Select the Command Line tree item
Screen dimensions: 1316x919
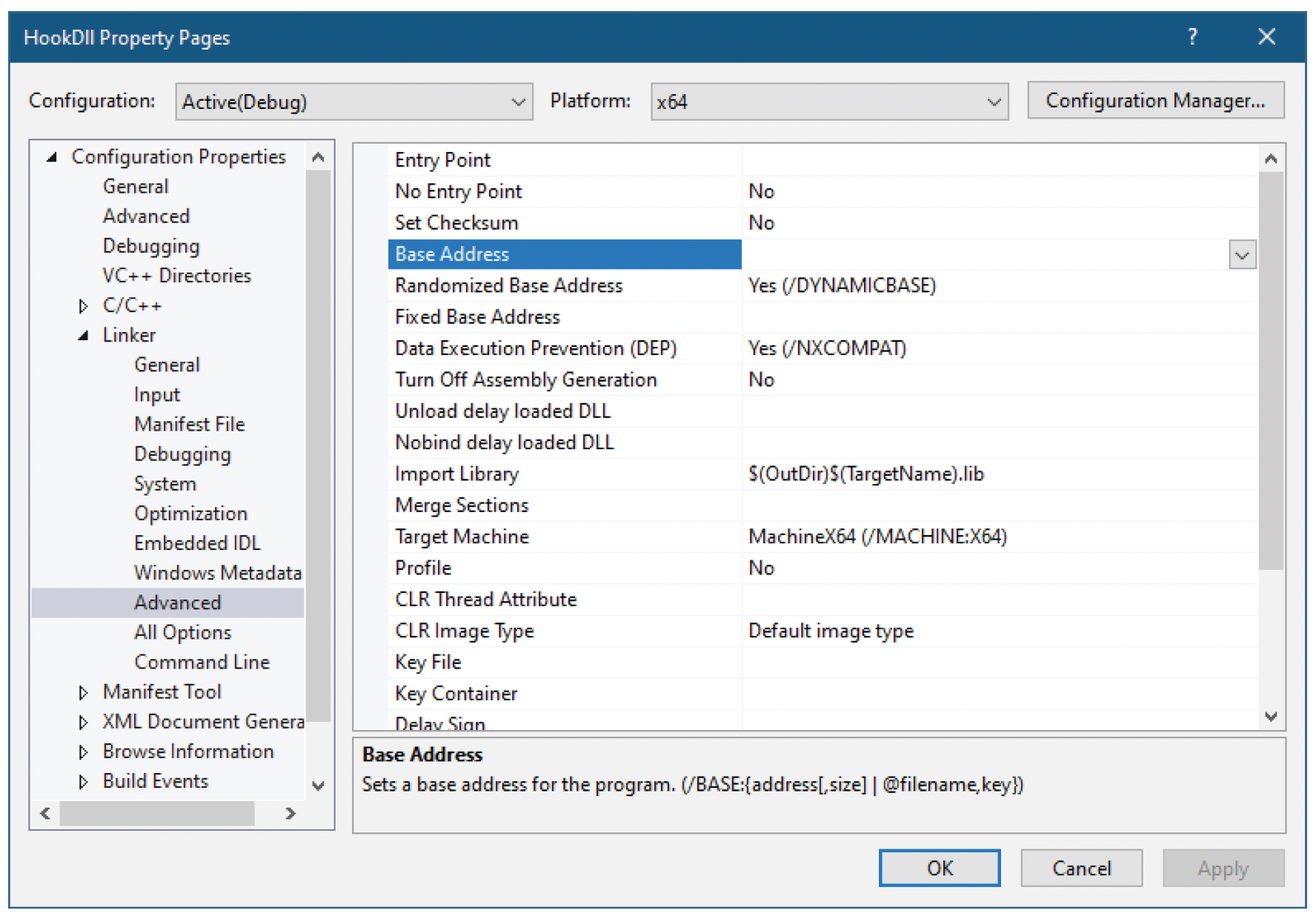pos(202,662)
